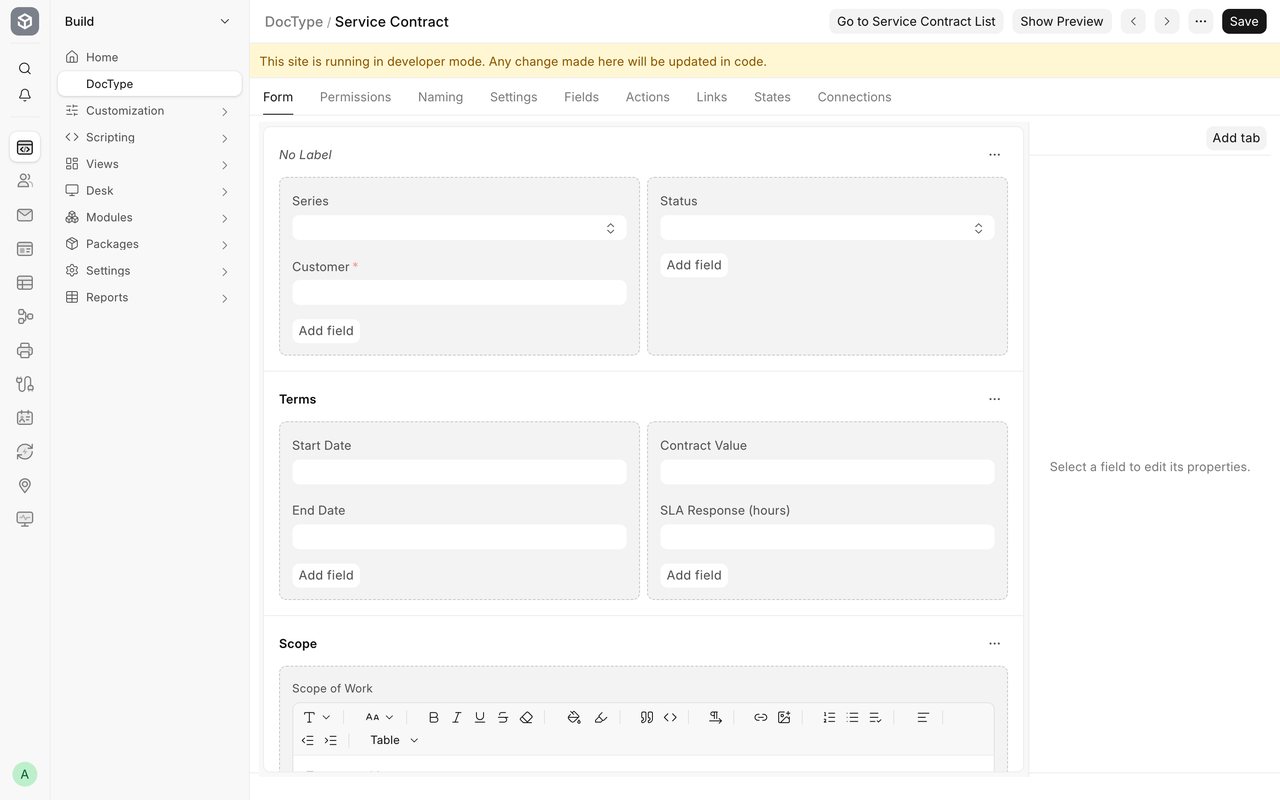Expand the Scripting sidebar group

point(149,137)
